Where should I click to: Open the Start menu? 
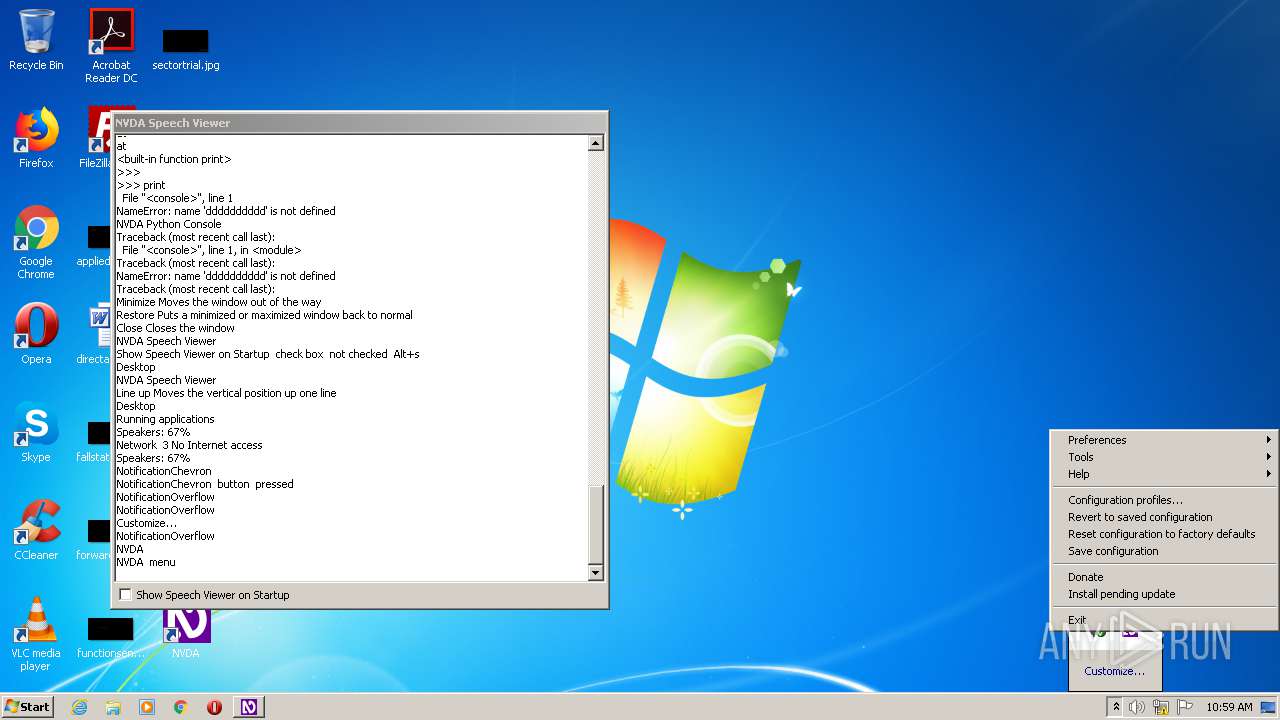point(28,707)
